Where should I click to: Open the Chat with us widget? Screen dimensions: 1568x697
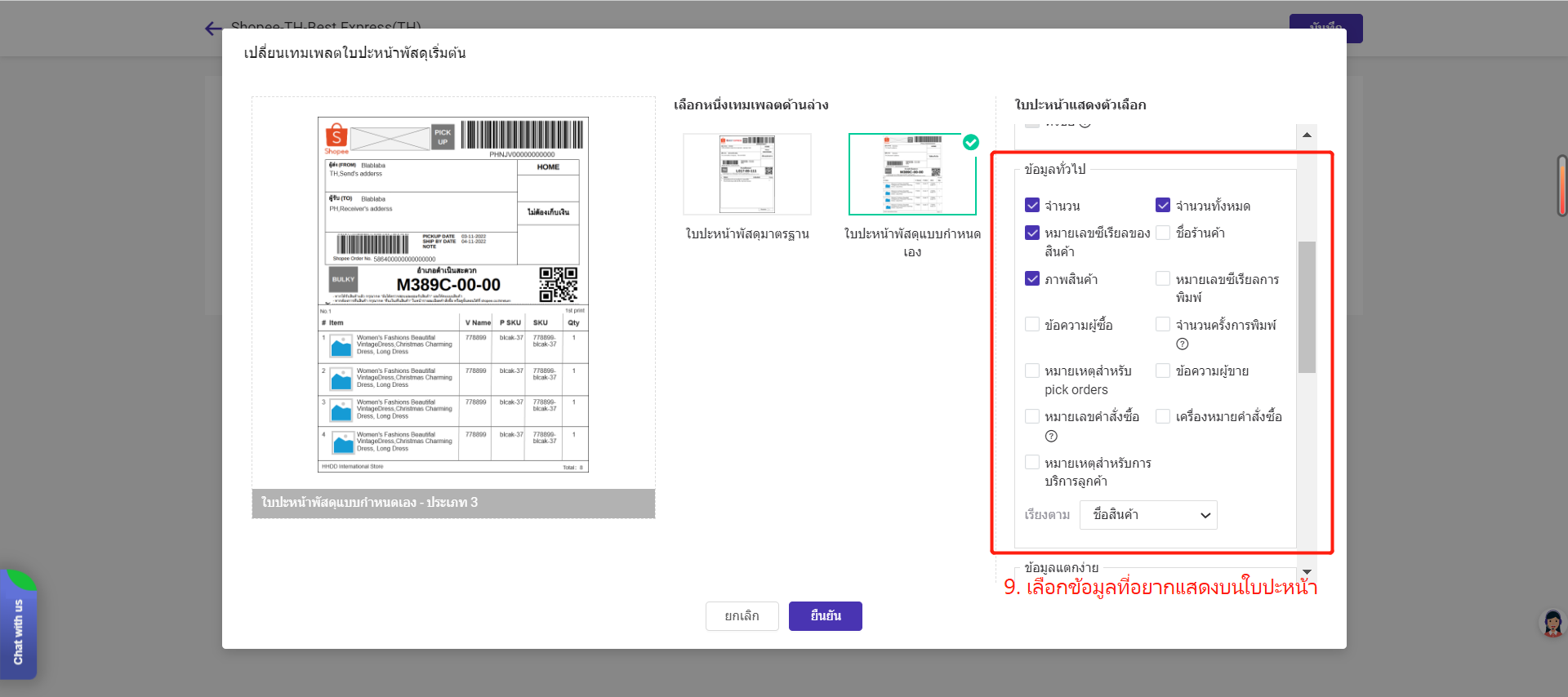(18, 629)
